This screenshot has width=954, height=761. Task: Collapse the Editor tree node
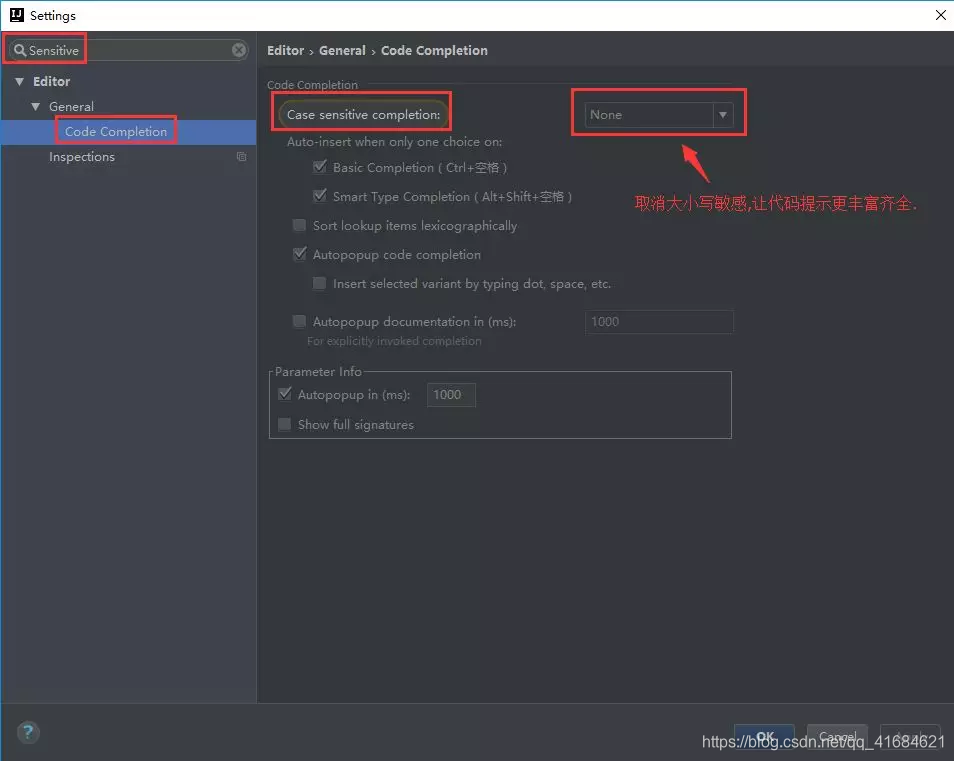(x=19, y=82)
